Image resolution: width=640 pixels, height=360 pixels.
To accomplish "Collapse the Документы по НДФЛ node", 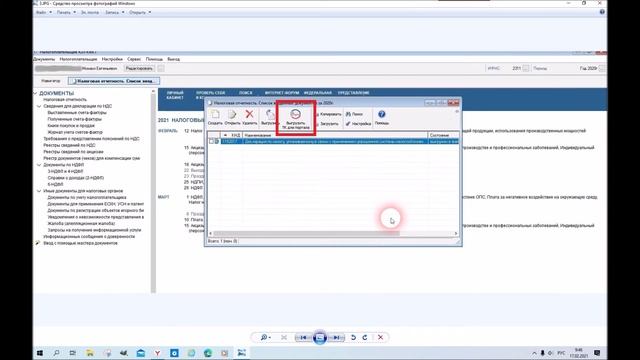I will tap(40, 165).
